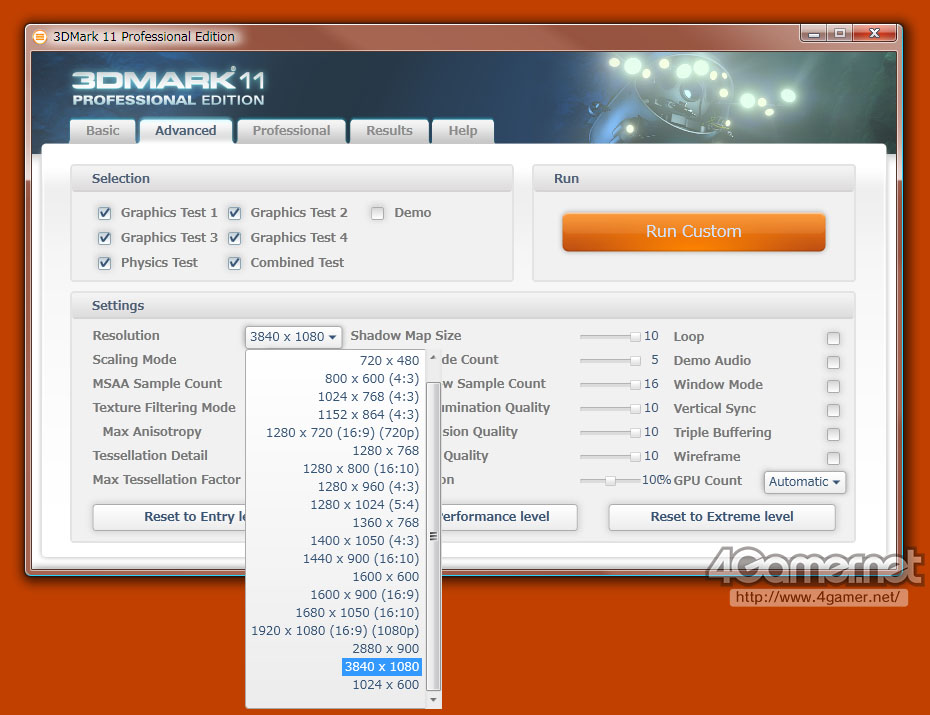
Task: Choose 1400 x 1050 (4:3) option
Action: click(365, 541)
